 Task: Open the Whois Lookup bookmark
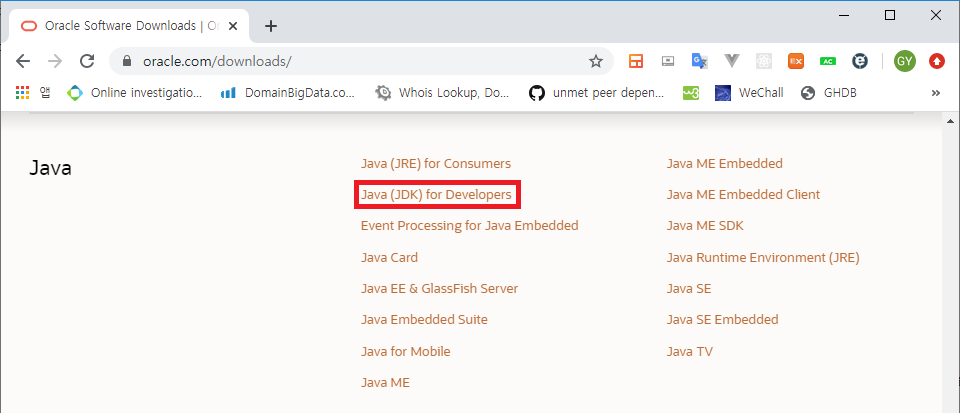click(x=441, y=93)
